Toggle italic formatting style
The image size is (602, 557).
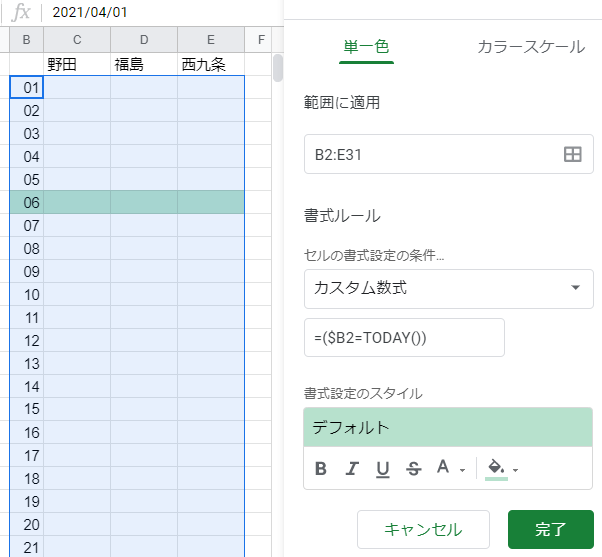[x=352, y=468]
